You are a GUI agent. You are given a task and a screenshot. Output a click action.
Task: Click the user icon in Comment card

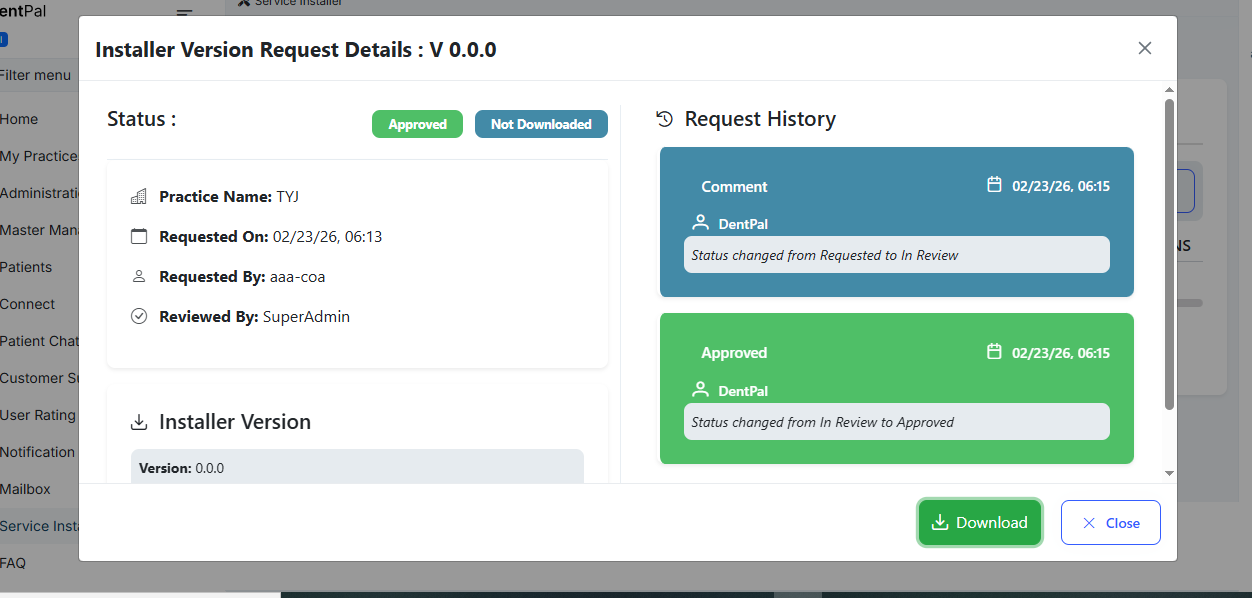pos(701,223)
